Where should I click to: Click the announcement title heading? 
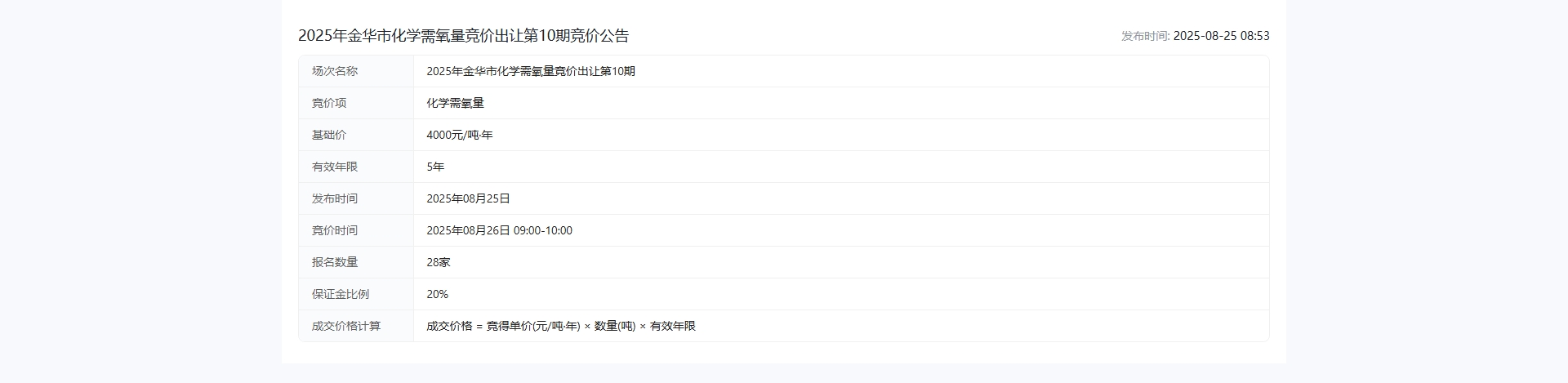coord(463,36)
